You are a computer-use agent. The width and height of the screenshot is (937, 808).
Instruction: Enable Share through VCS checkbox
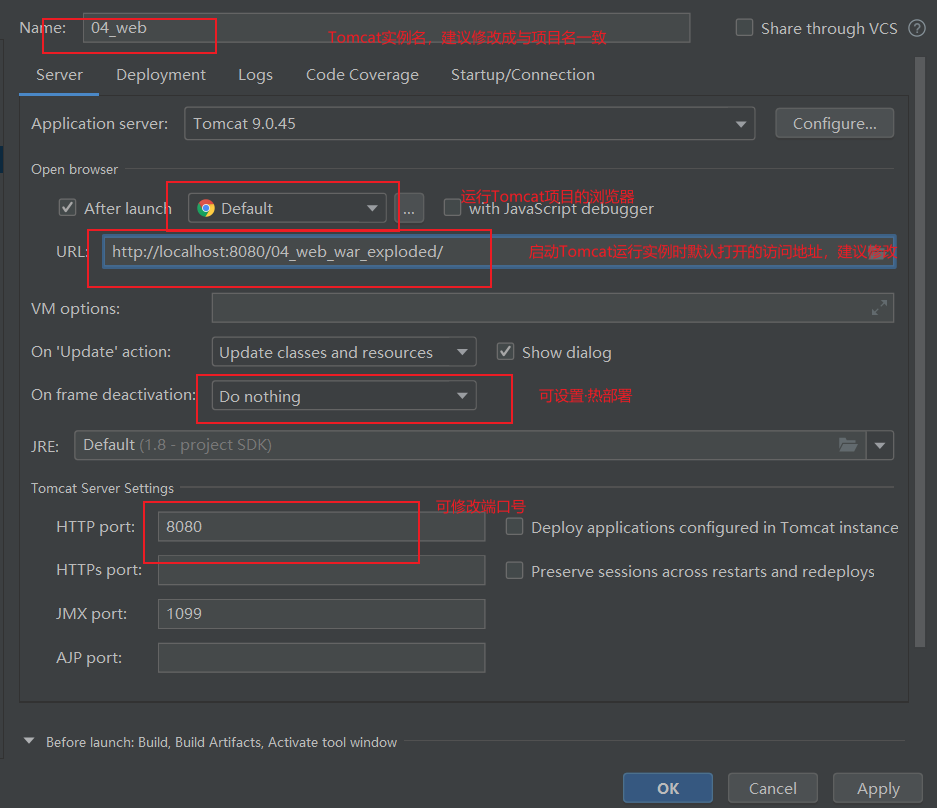(744, 27)
